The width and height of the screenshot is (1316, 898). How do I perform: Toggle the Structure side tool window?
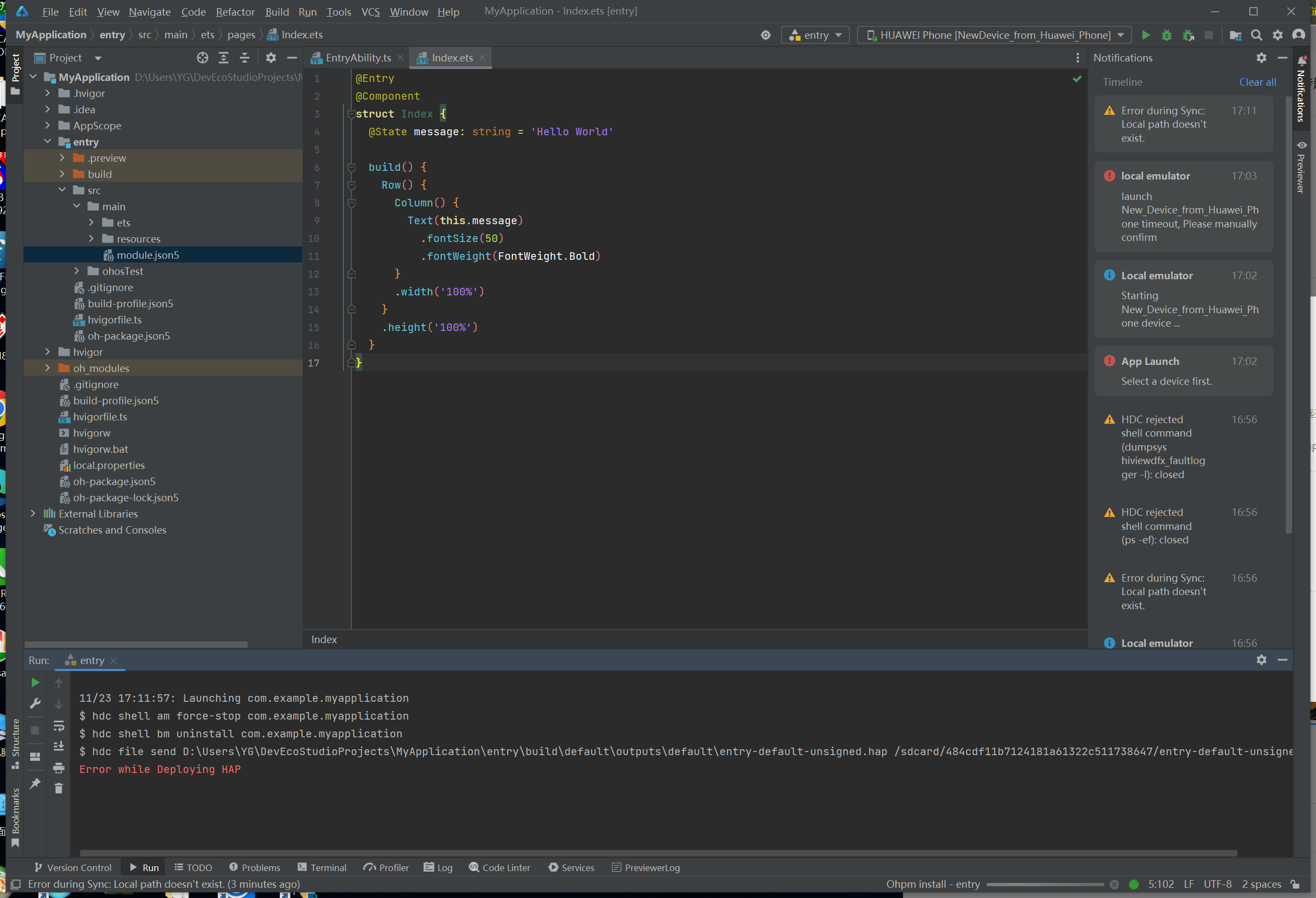(x=15, y=743)
